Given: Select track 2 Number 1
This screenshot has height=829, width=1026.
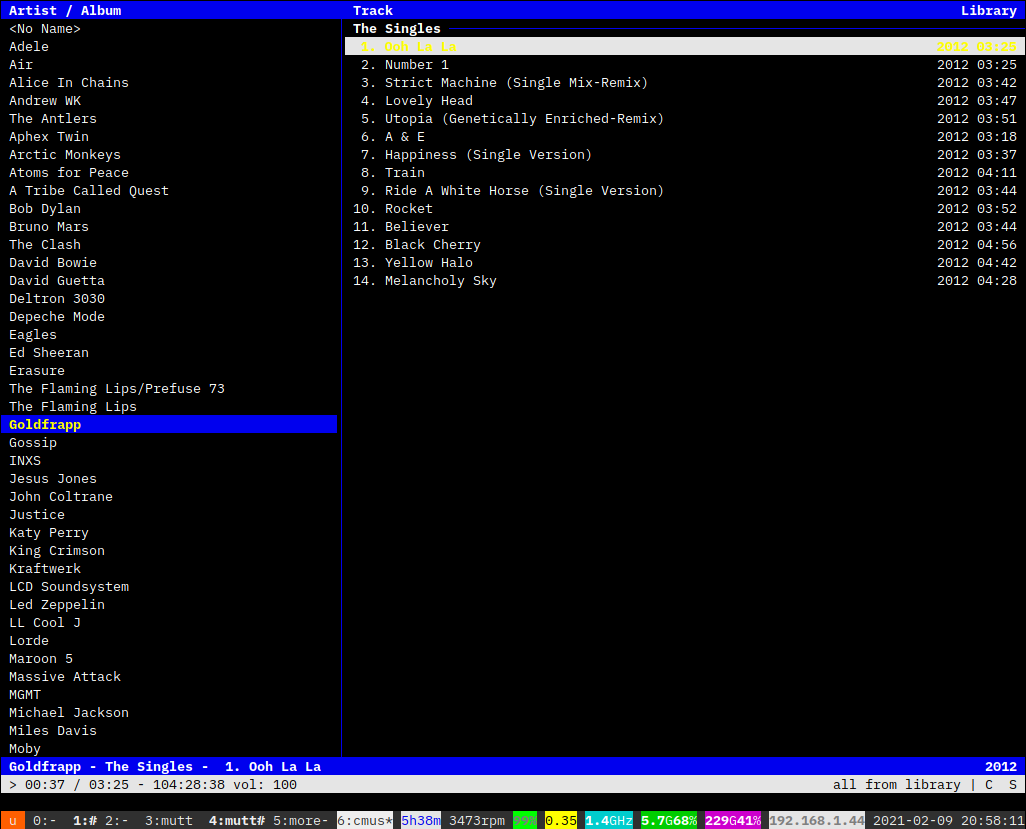Looking at the screenshot, I should click(685, 65).
